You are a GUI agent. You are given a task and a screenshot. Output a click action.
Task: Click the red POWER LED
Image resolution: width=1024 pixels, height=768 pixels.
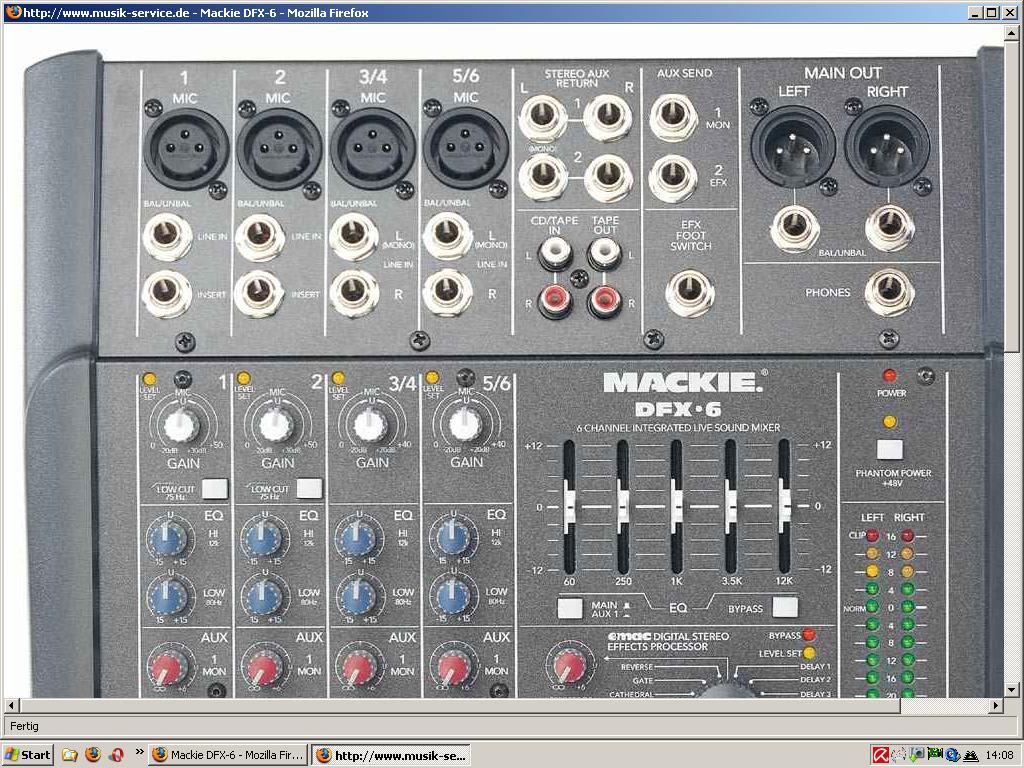889,376
